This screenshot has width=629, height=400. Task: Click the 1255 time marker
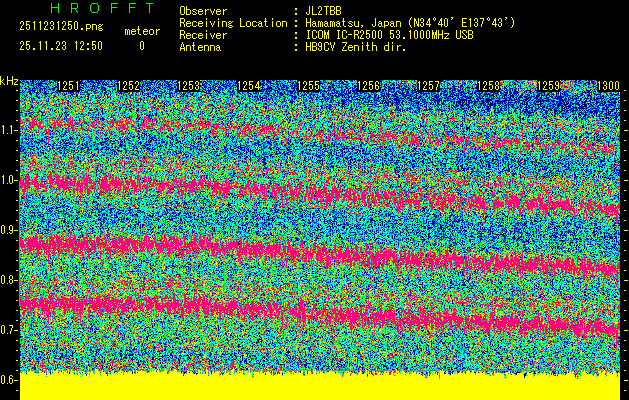309,87
